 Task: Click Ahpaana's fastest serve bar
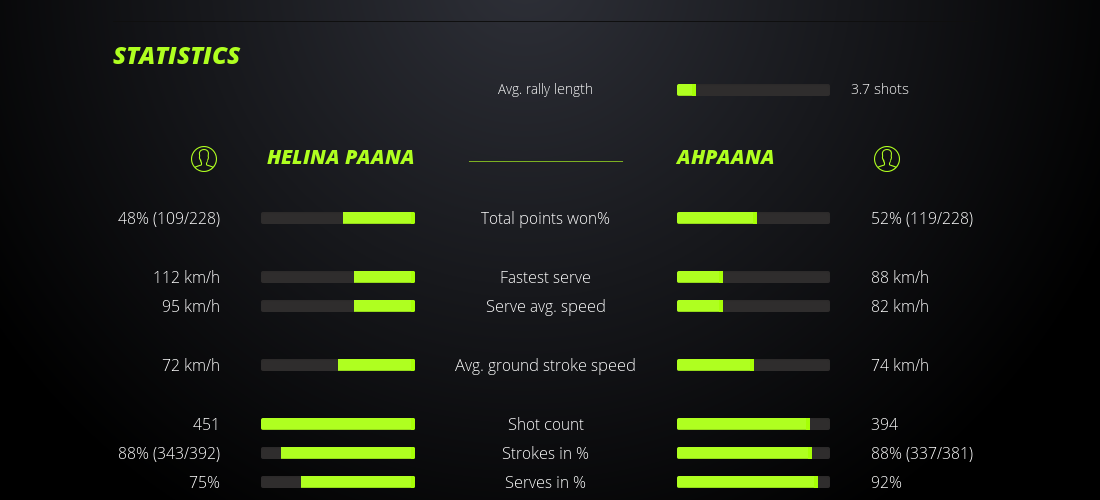[x=753, y=277]
